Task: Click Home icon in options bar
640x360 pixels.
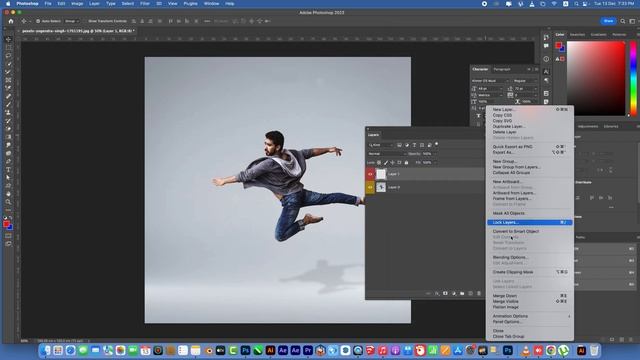Action: [11, 21]
